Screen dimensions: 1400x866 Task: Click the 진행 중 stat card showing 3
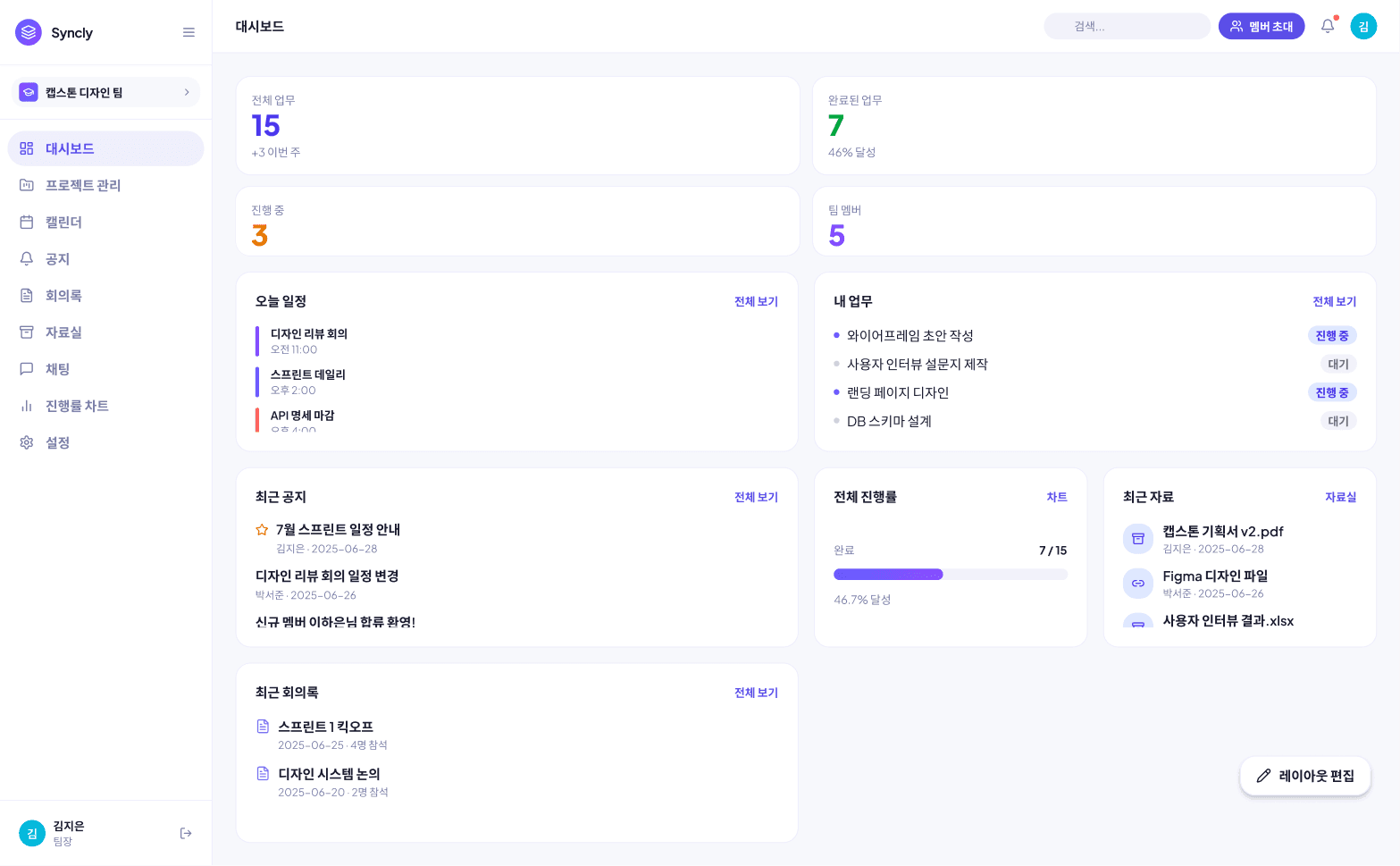517,221
